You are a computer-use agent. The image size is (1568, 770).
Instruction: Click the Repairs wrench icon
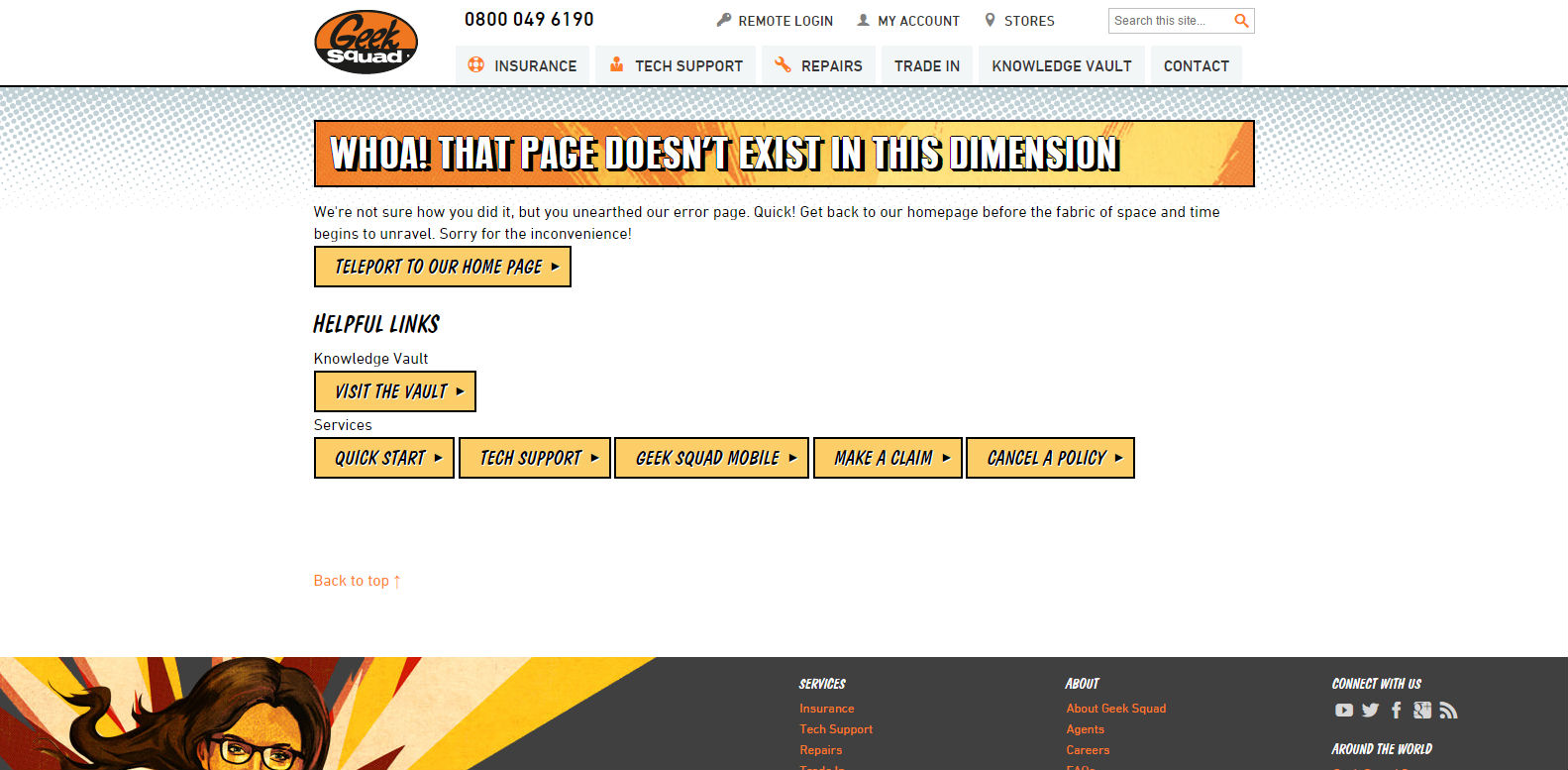[x=783, y=64]
